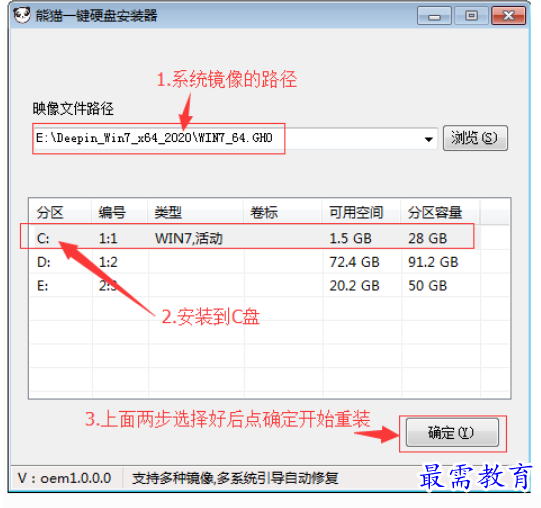Click the 1:2 partition number cell
The image size is (541, 508).
coord(108,262)
